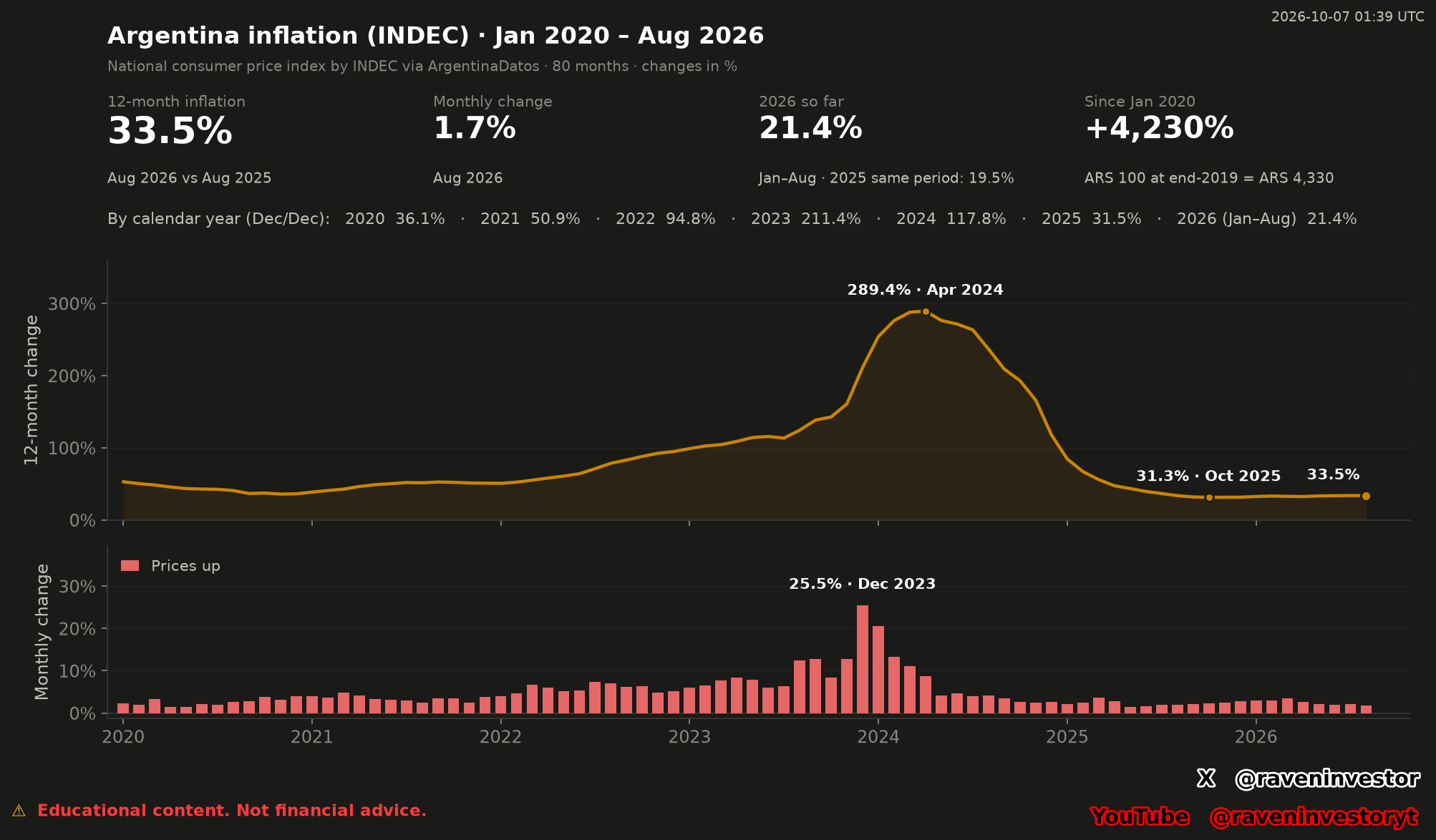The image size is (1436, 840).
Task: Click the Apr 2024 peak marker dot
Action: click(x=926, y=311)
